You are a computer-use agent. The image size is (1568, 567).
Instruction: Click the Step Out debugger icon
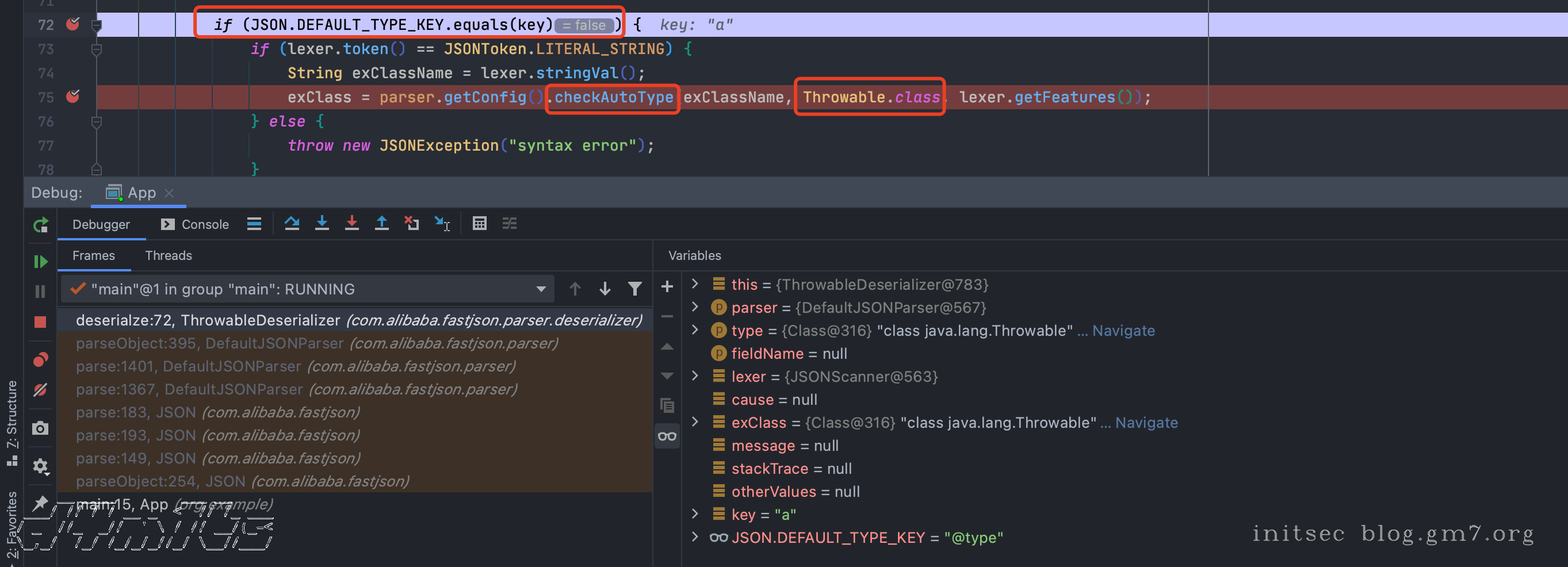pyautogui.click(x=382, y=223)
